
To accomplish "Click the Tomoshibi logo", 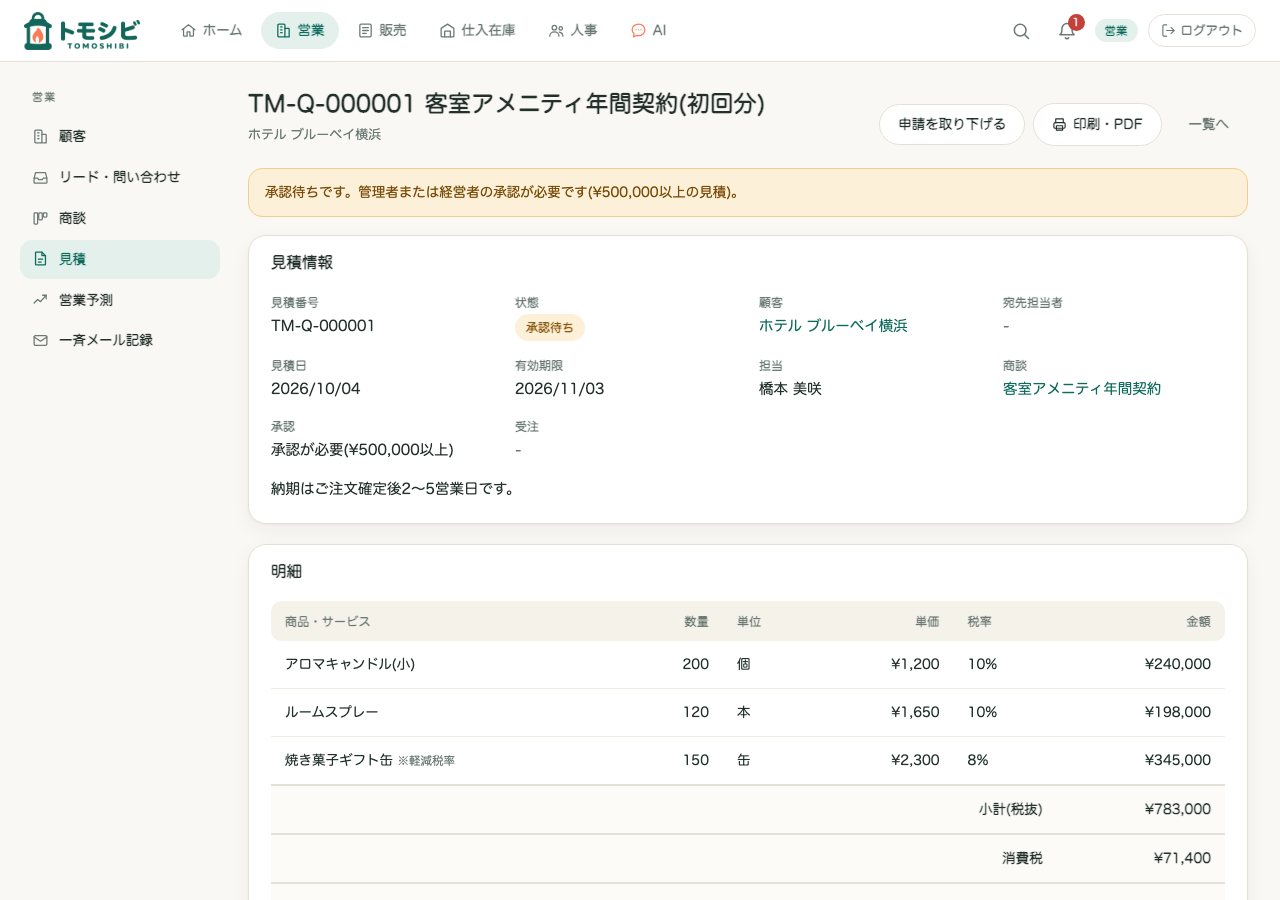I will [x=81, y=31].
